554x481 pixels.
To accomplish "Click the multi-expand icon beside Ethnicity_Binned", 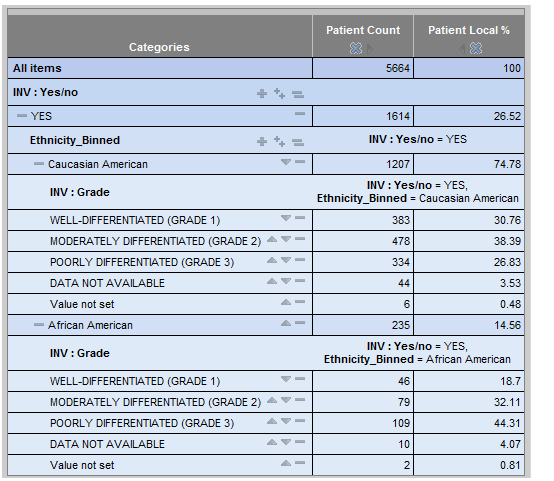I will [x=279, y=142].
